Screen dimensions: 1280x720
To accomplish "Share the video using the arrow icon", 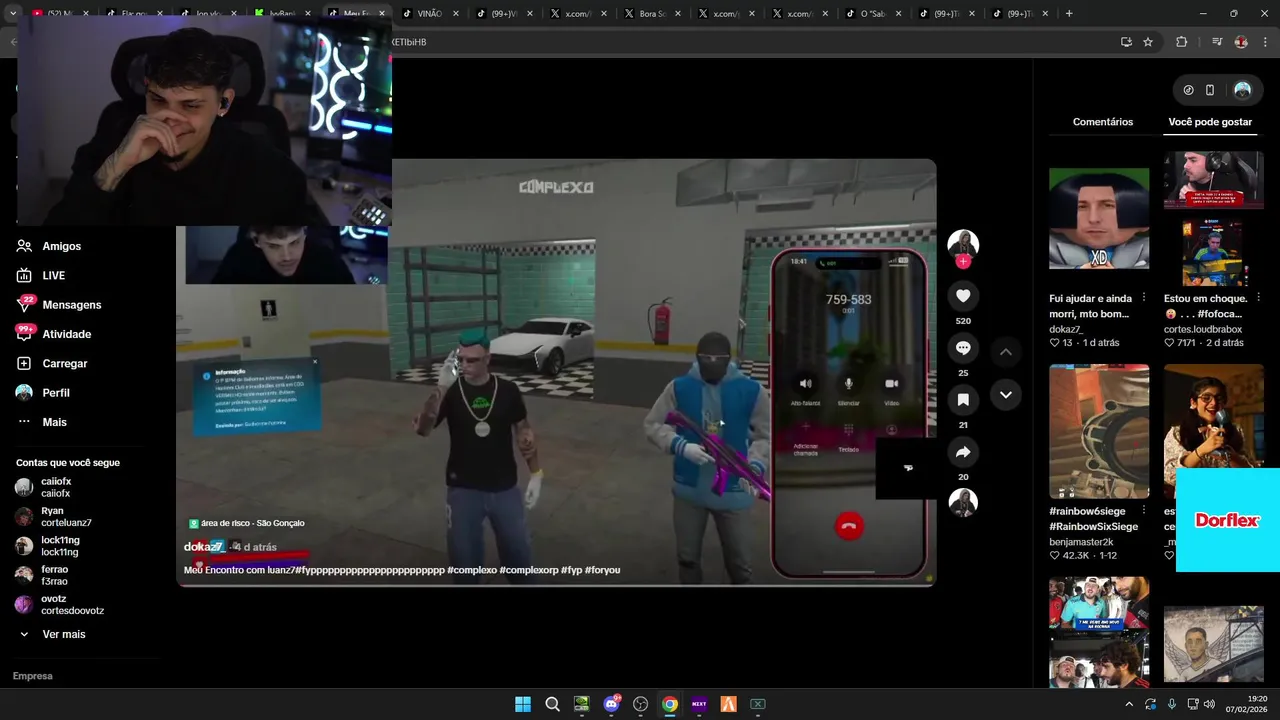I will 963,452.
